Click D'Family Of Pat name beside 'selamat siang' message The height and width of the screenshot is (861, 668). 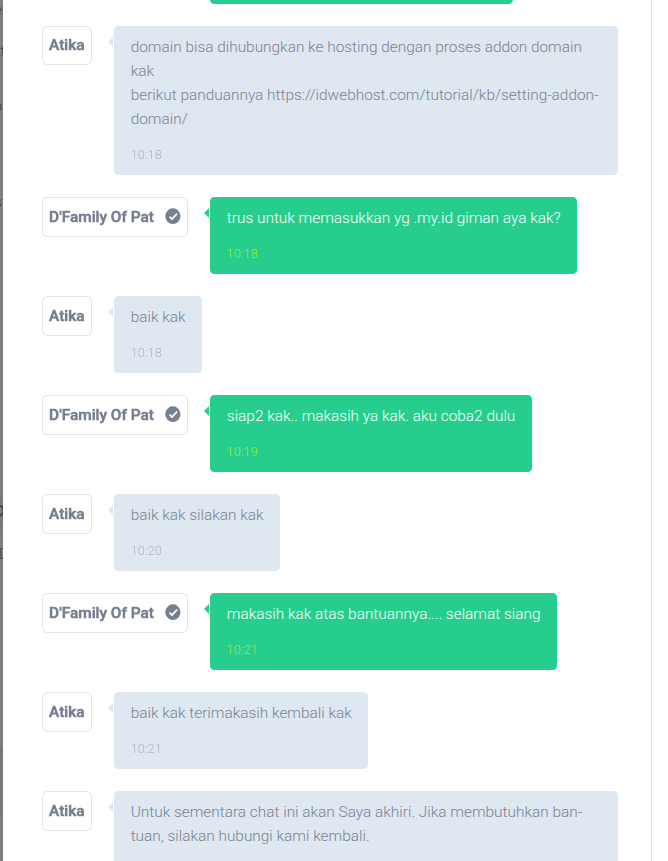(x=102, y=613)
